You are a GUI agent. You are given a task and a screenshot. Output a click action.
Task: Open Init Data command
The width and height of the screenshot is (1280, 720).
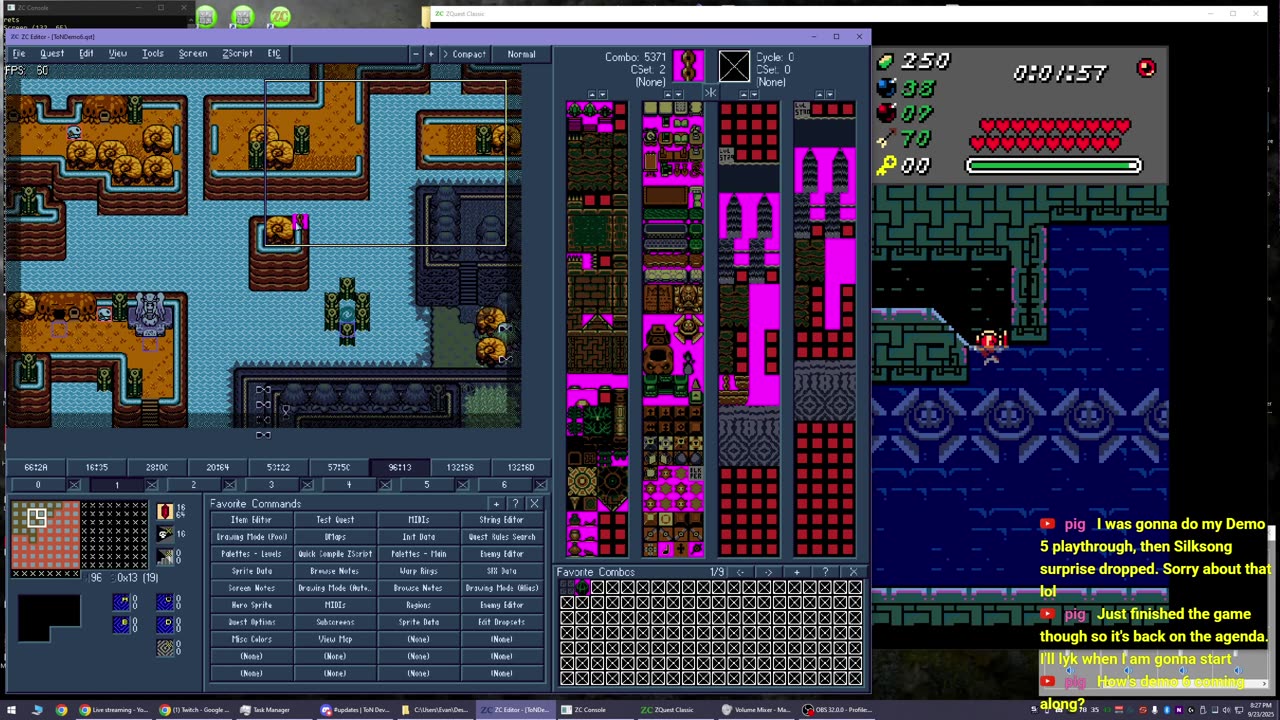click(418, 537)
